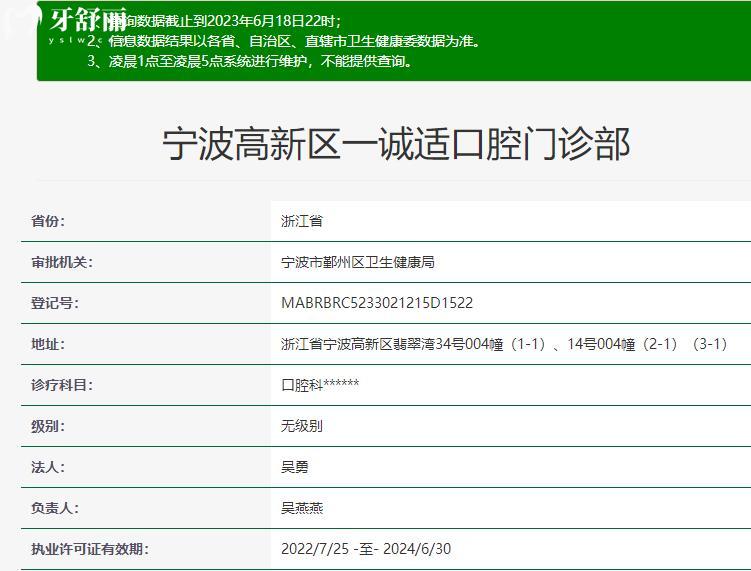
Task: Click the clinic title 宁波高新区一诚适口腔门诊部
Action: pyautogui.click(x=396, y=144)
